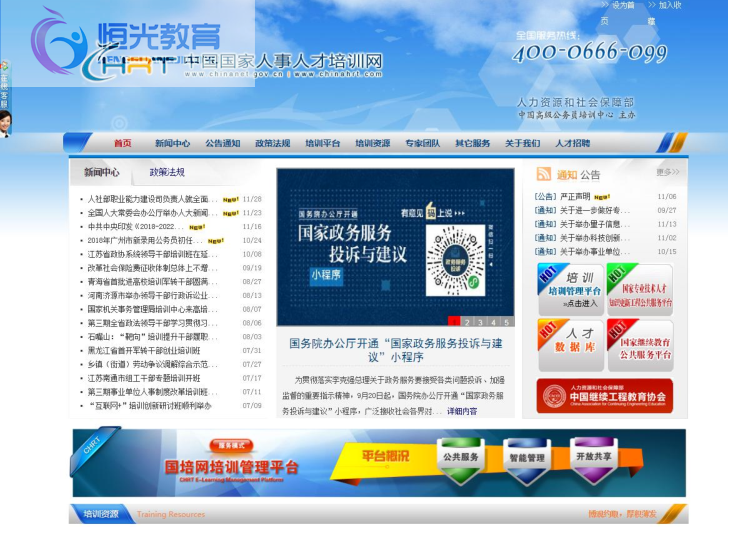Go to 专家团队 page
Viewport: 729px width, 542px height.
[423, 143]
